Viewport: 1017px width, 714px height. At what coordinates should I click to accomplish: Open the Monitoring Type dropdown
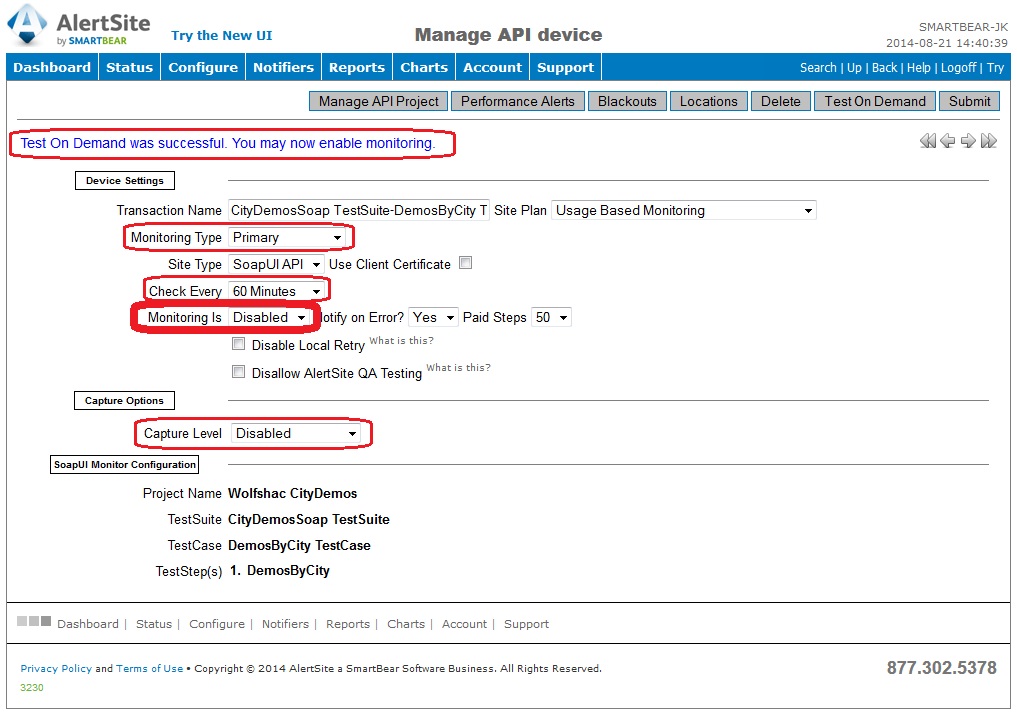(x=287, y=237)
